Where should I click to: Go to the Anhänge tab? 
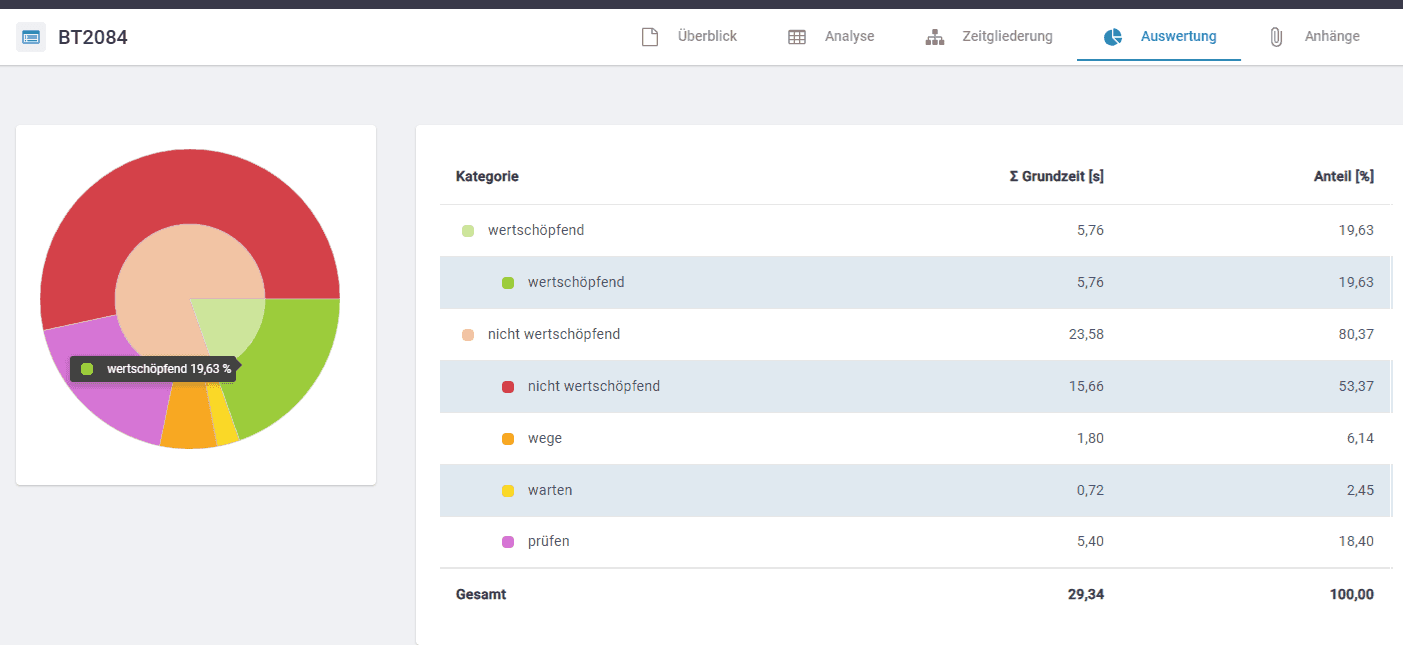(x=1331, y=37)
